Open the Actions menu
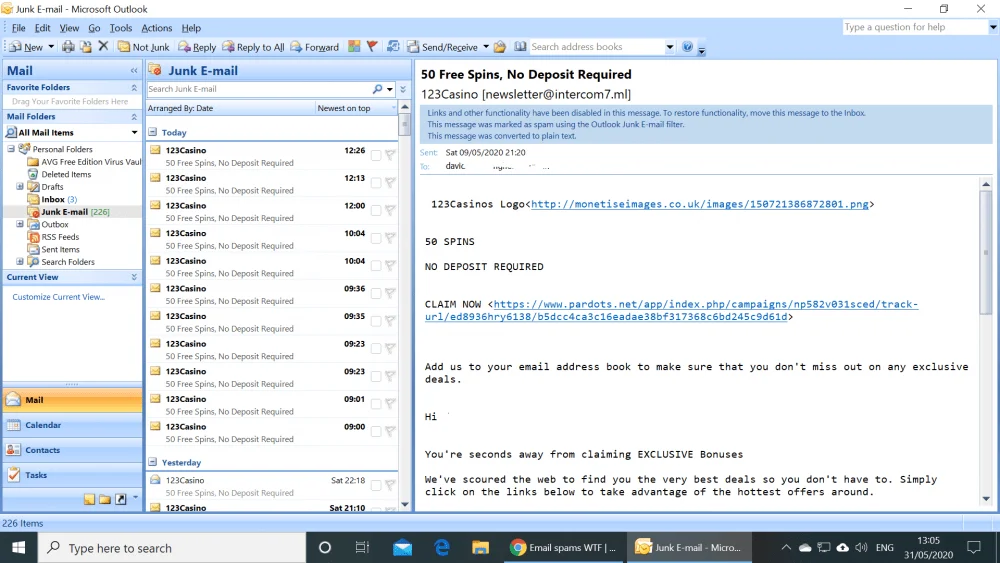The width and height of the screenshot is (1000, 563). click(x=156, y=28)
